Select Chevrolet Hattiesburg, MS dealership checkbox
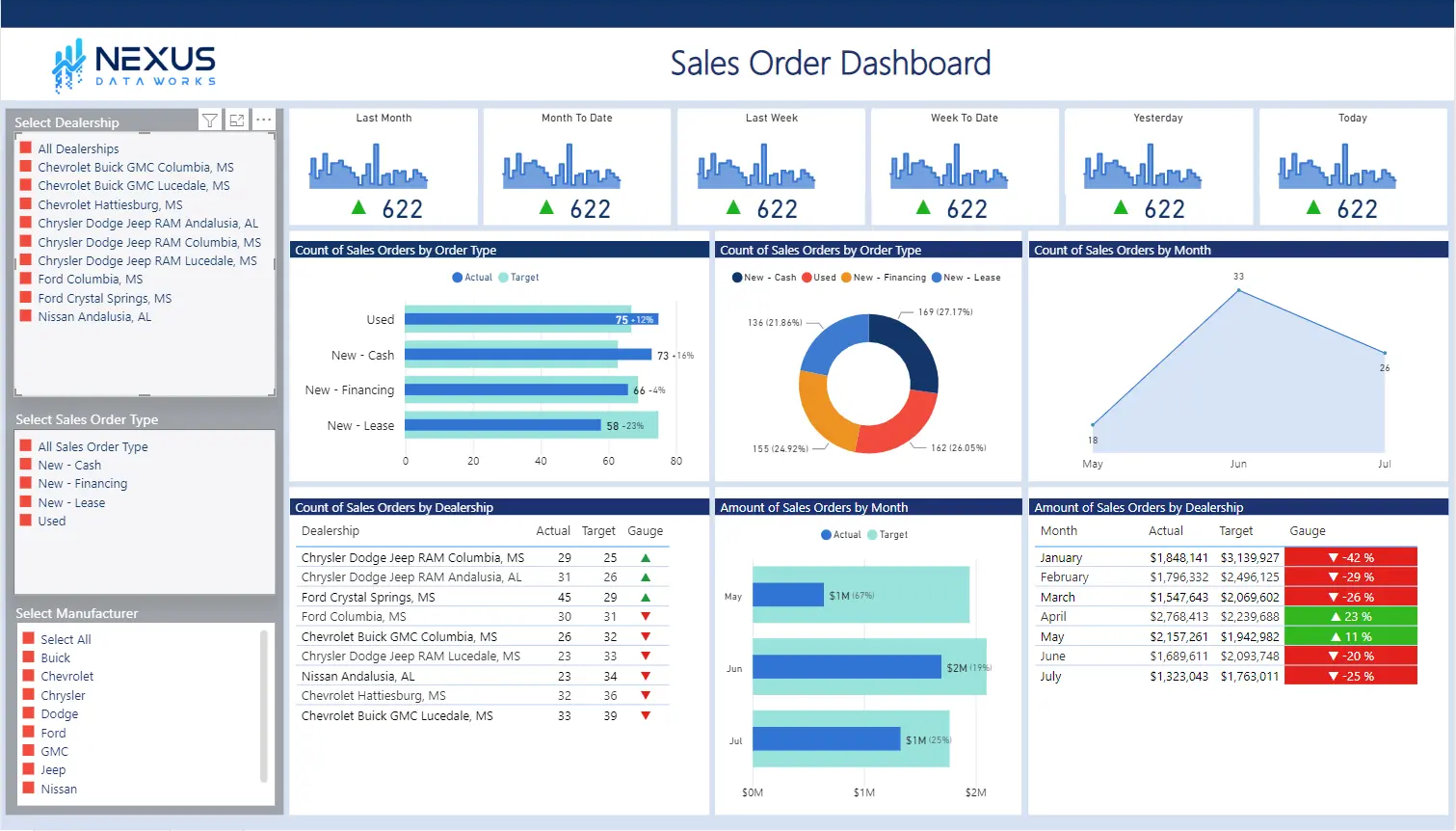The height and width of the screenshot is (831, 1456). [x=26, y=203]
